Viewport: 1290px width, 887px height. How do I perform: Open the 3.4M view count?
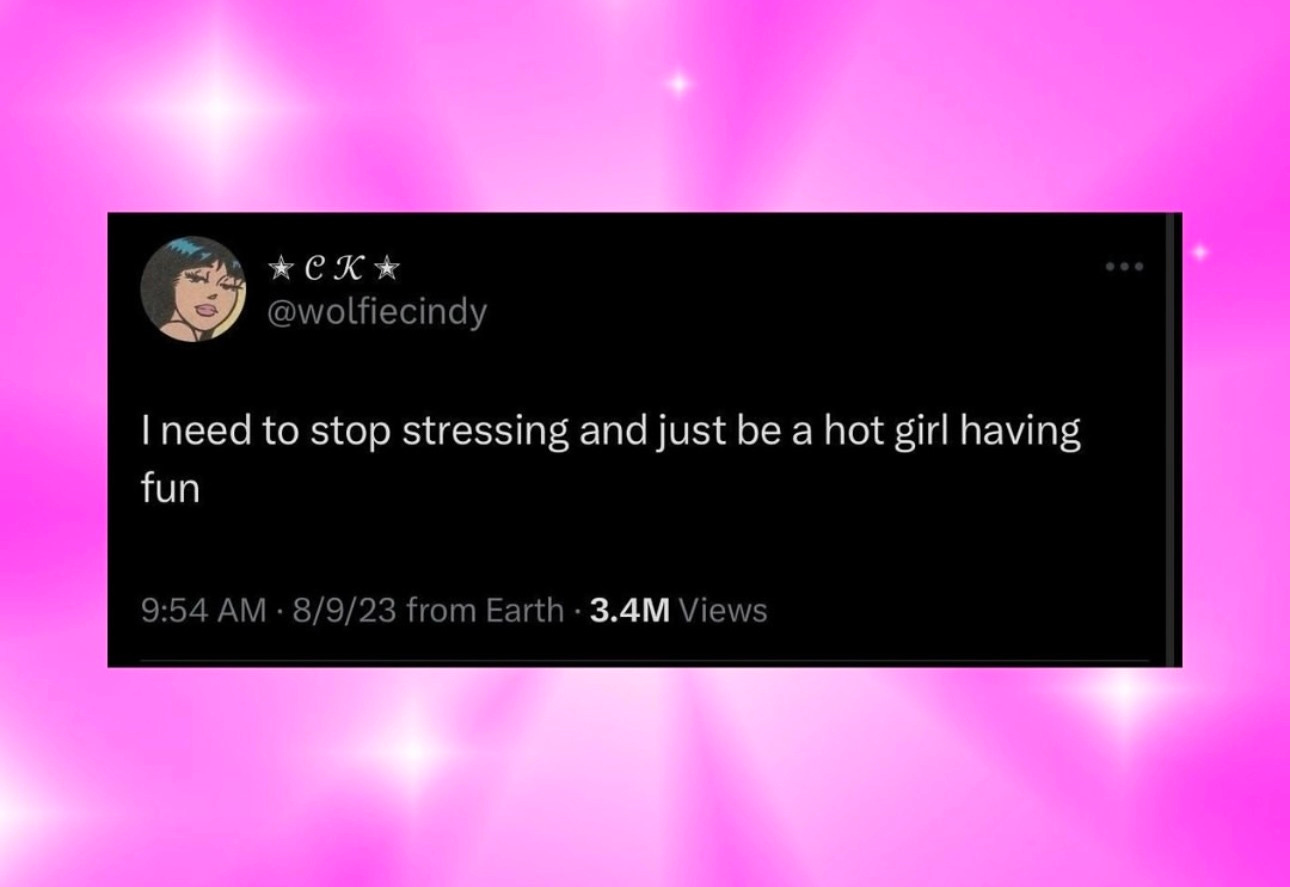(629, 610)
